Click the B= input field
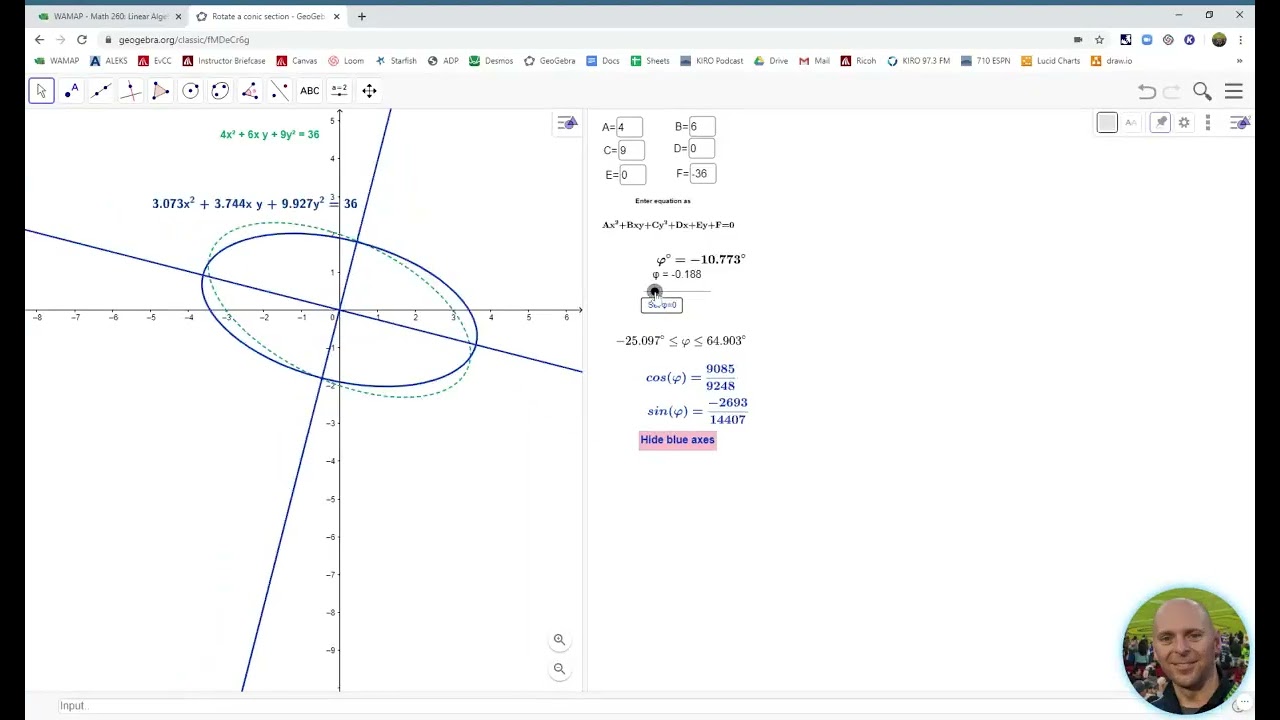This screenshot has height=720, width=1280. (701, 127)
